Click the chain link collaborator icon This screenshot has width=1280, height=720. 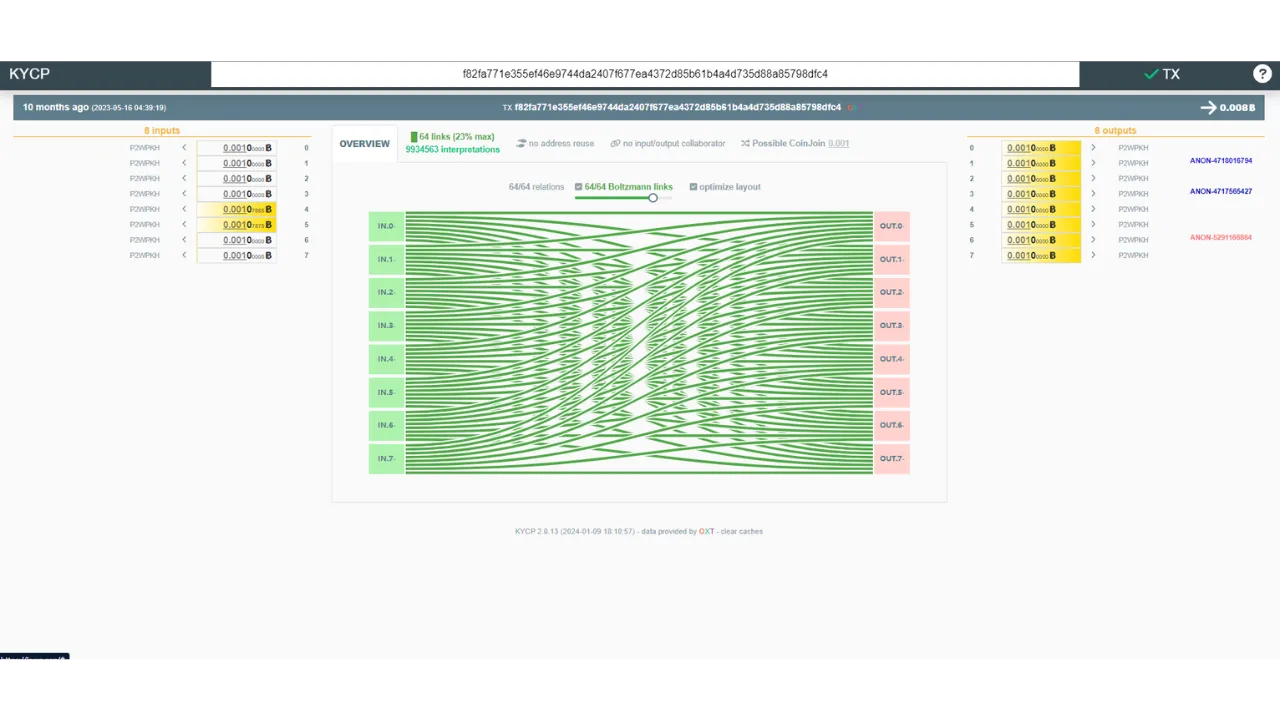pos(615,144)
